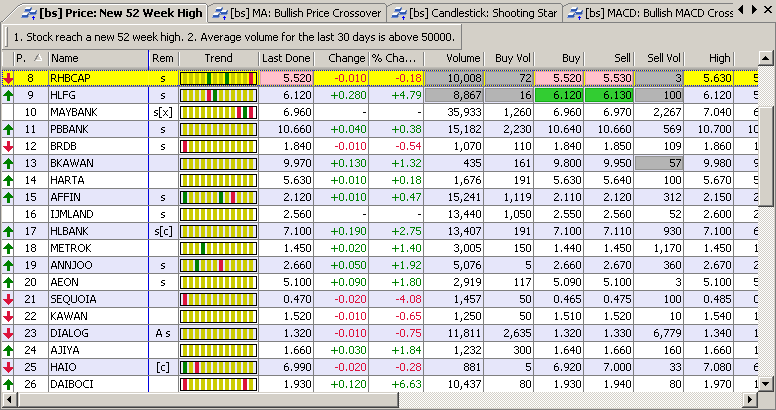Click the green up arrow for AJIYA
This screenshot has width=776, height=410.
click(x=8, y=351)
